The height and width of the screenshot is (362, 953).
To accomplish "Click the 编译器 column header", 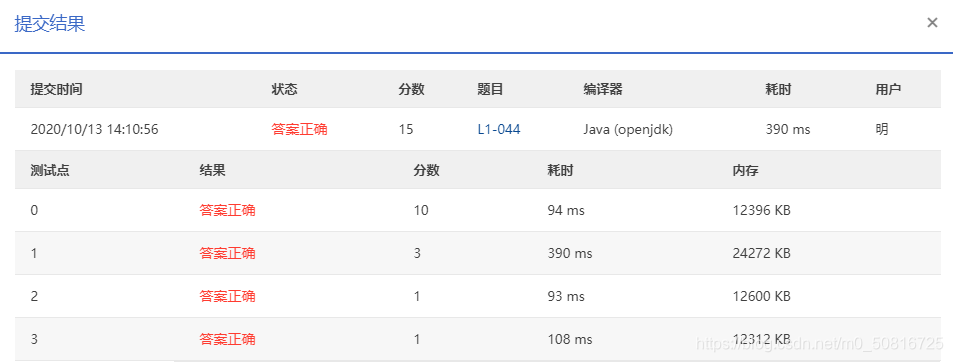I will tap(603, 89).
